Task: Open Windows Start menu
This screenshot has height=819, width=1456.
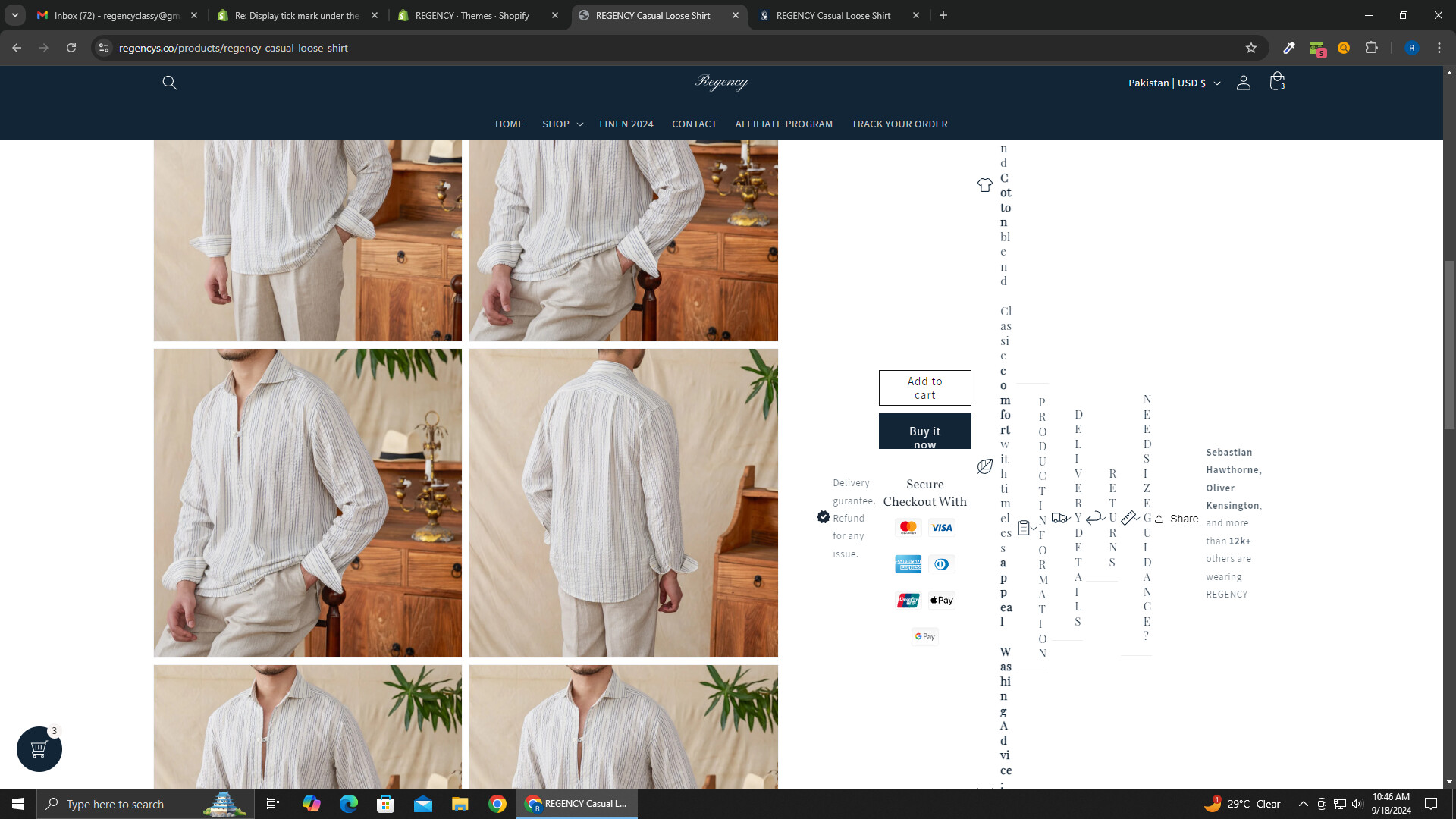Action: (18, 804)
